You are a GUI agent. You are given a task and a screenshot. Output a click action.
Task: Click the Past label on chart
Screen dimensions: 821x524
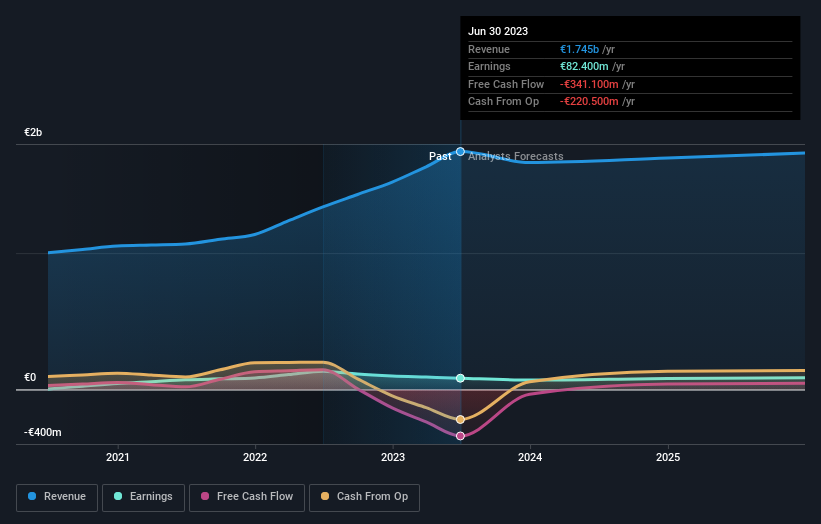440,156
